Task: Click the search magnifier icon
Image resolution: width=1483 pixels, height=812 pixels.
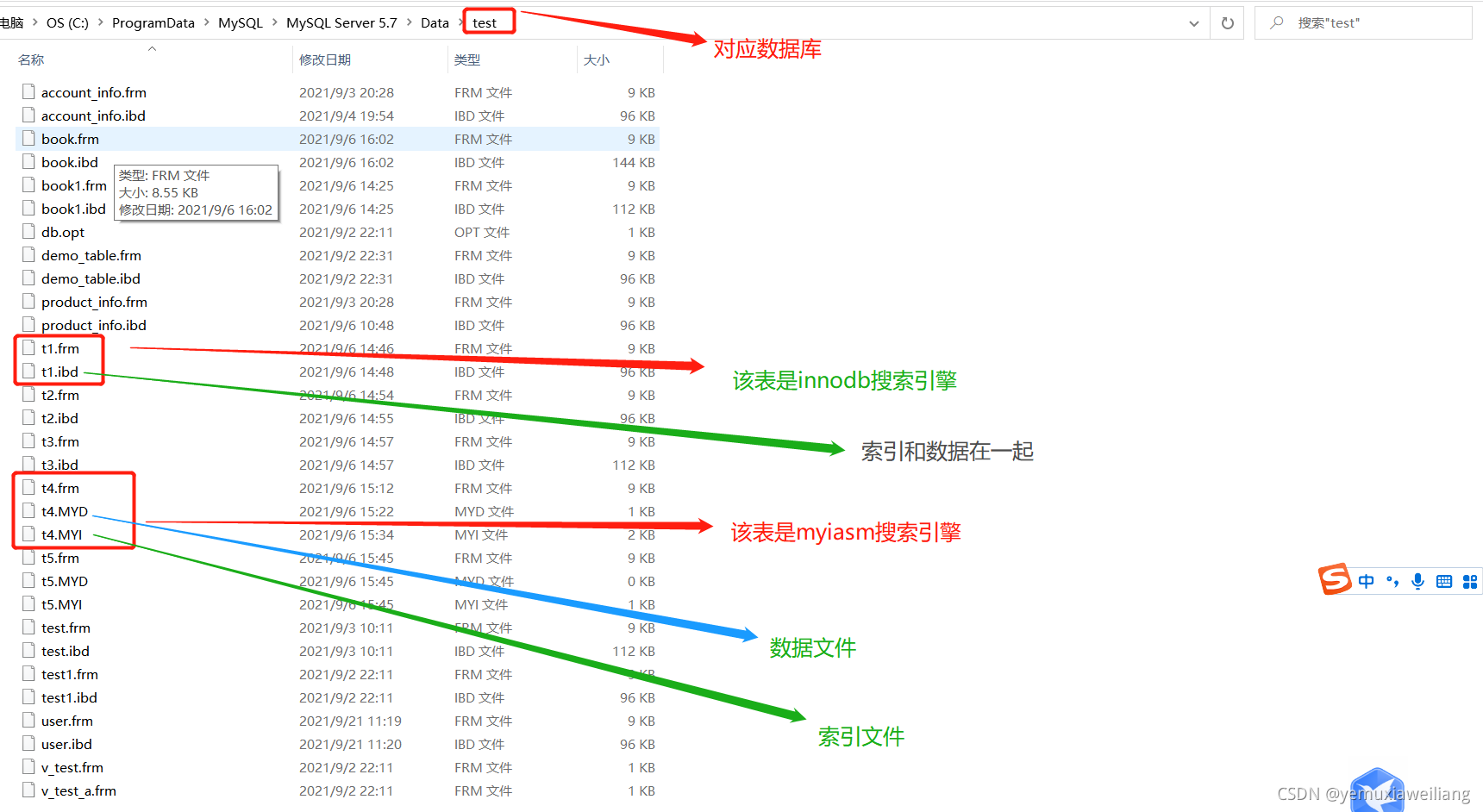Action: (1277, 22)
